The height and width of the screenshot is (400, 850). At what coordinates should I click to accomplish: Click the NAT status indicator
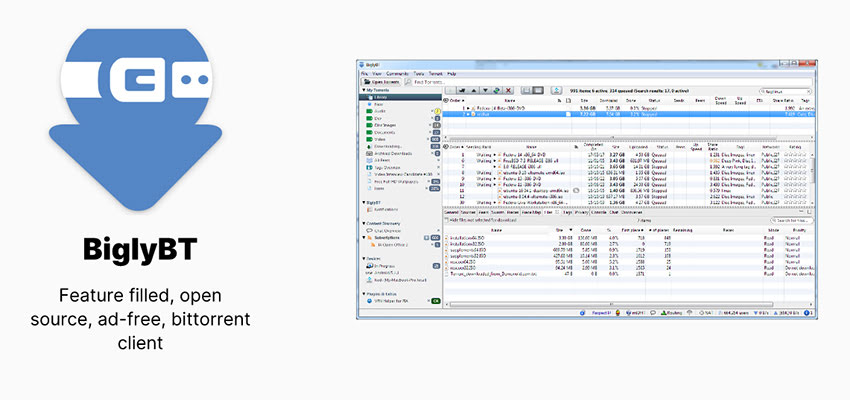point(706,313)
